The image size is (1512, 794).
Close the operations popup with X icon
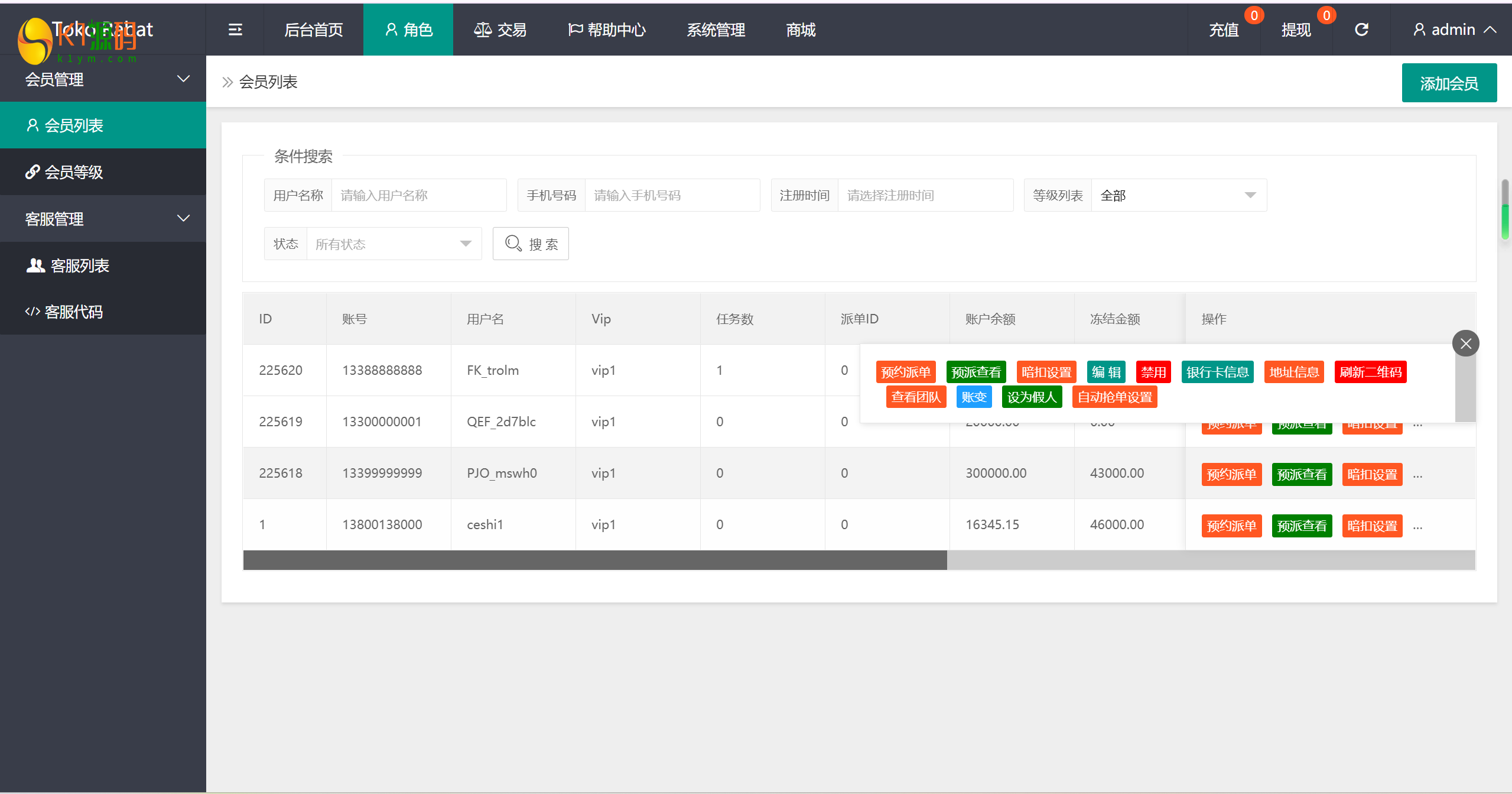[x=1465, y=343]
